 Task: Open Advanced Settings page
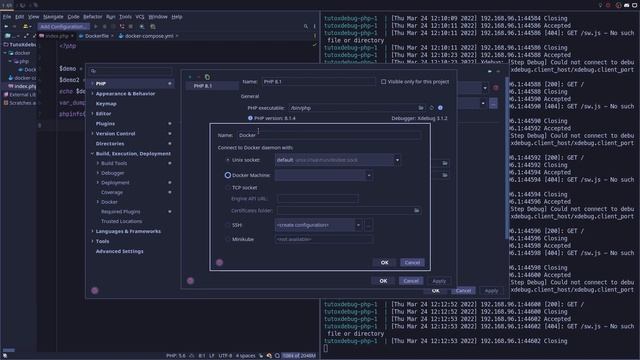pyautogui.click(x=119, y=251)
